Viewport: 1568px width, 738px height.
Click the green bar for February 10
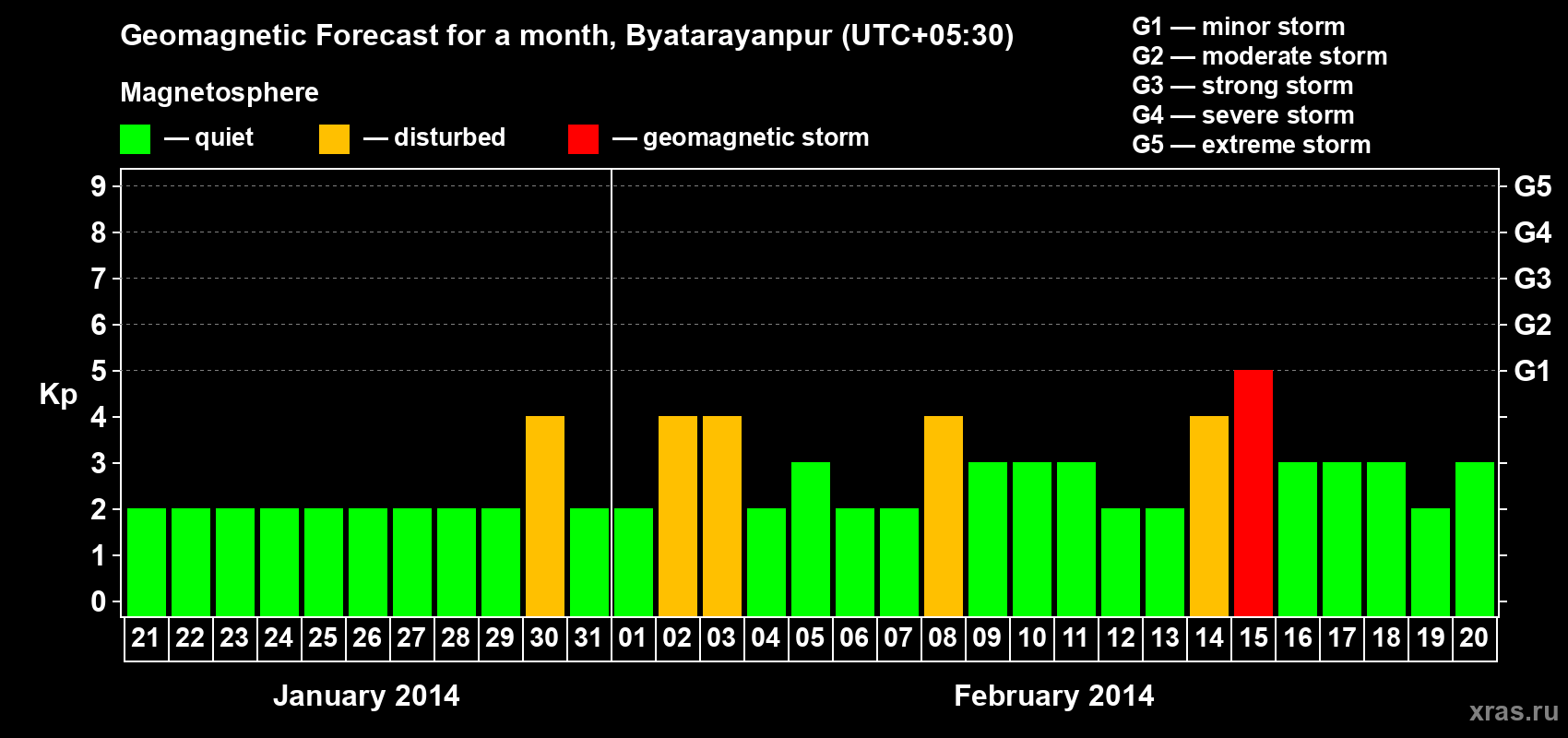click(x=1032, y=539)
